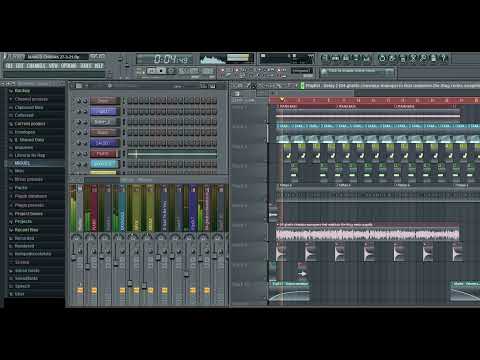Expand the Sliced beats folder in browser
This screenshot has height=360, width=480.
click(x=27, y=270)
